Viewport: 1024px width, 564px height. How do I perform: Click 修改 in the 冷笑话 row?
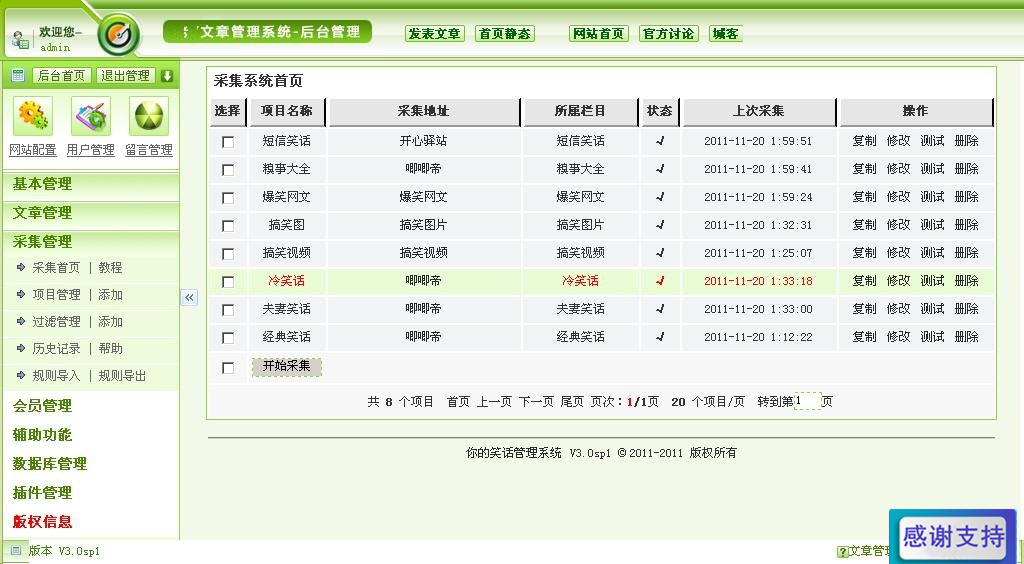[899, 281]
